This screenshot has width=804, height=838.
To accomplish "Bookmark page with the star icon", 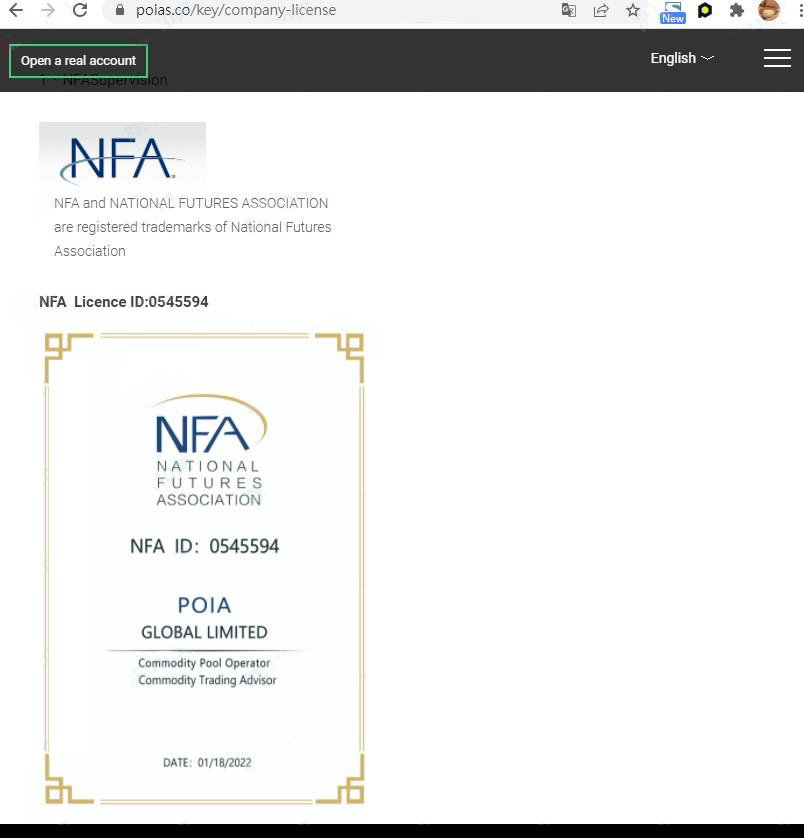I will (633, 10).
